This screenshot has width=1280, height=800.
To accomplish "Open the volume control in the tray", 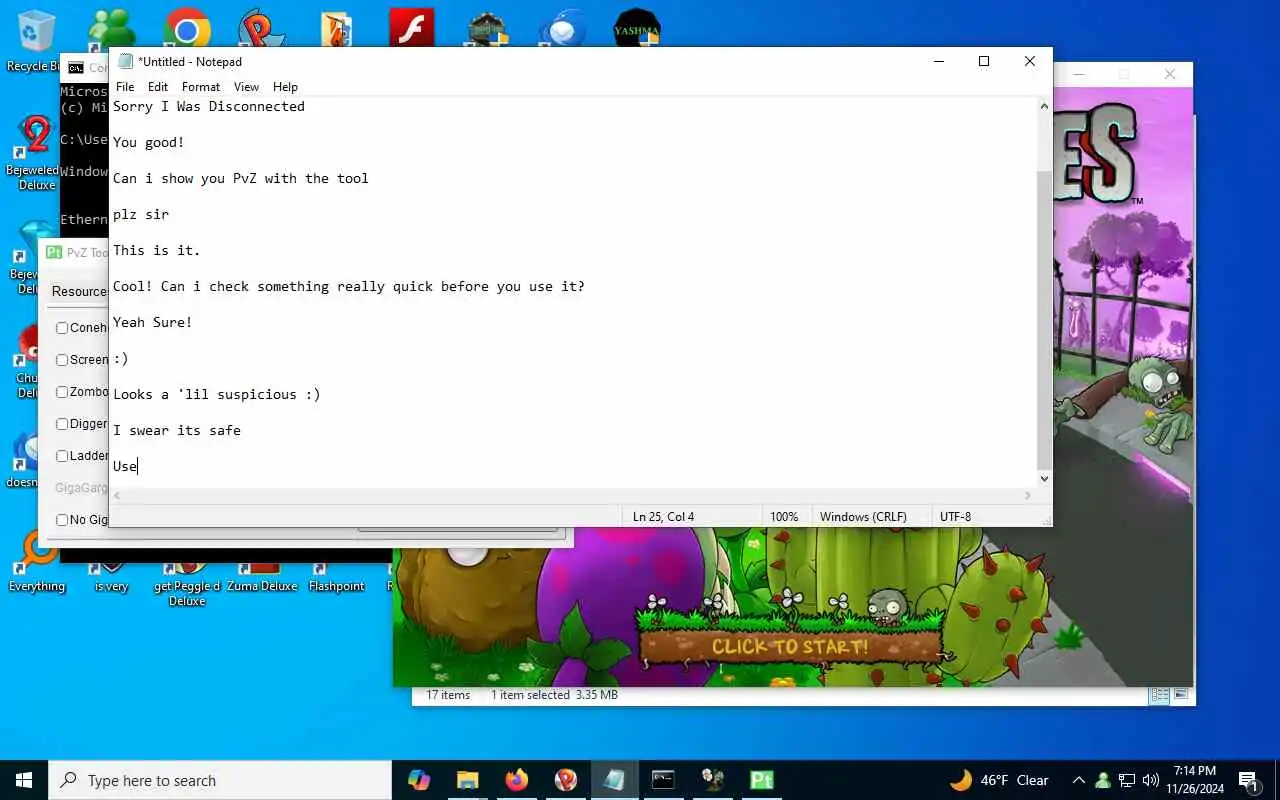I will click(1151, 780).
